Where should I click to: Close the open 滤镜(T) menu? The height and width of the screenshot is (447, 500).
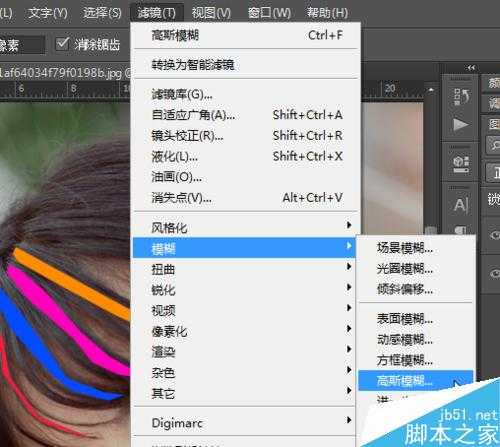coord(157,13)
